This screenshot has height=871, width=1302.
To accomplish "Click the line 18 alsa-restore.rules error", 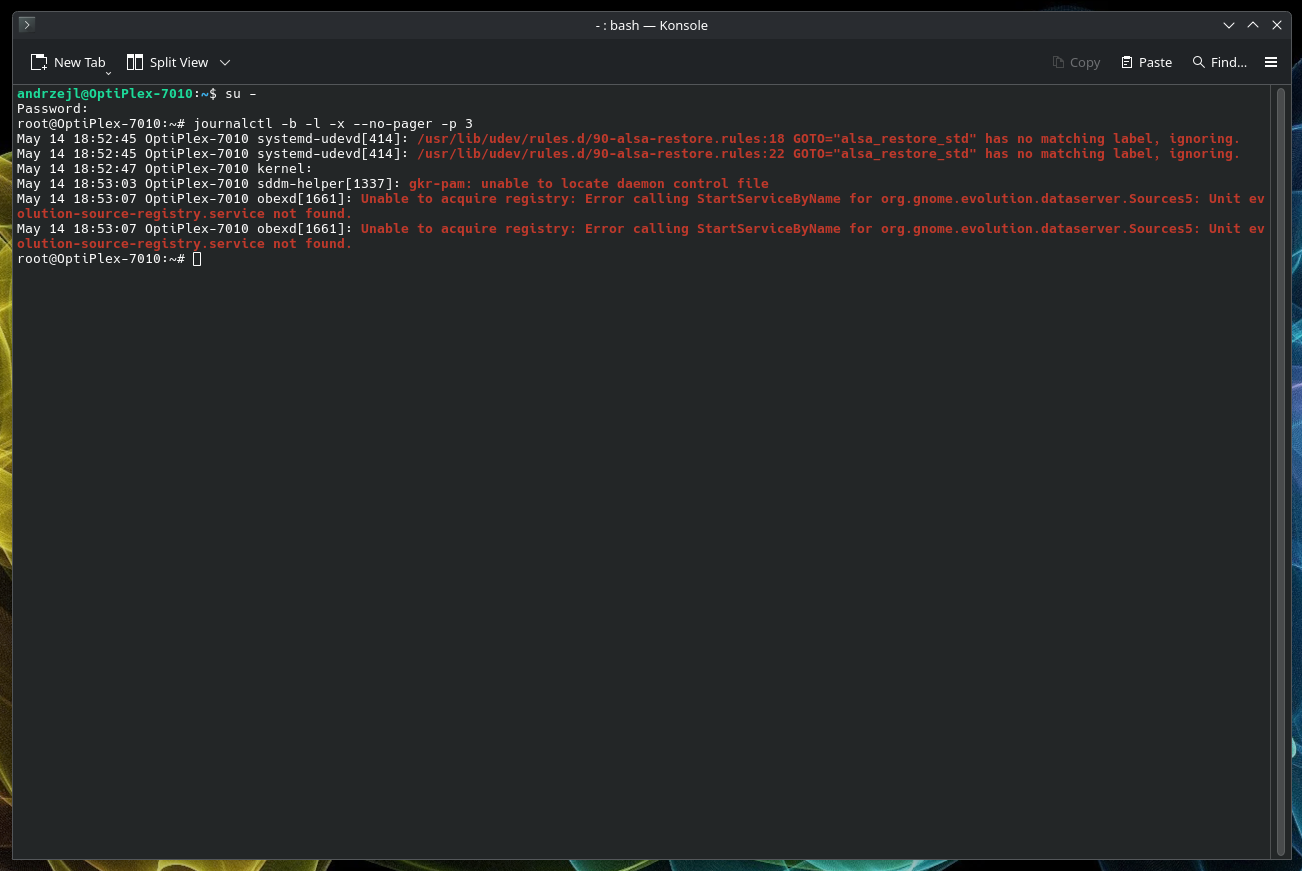I will pyautogui.click(x=828, y=139).
